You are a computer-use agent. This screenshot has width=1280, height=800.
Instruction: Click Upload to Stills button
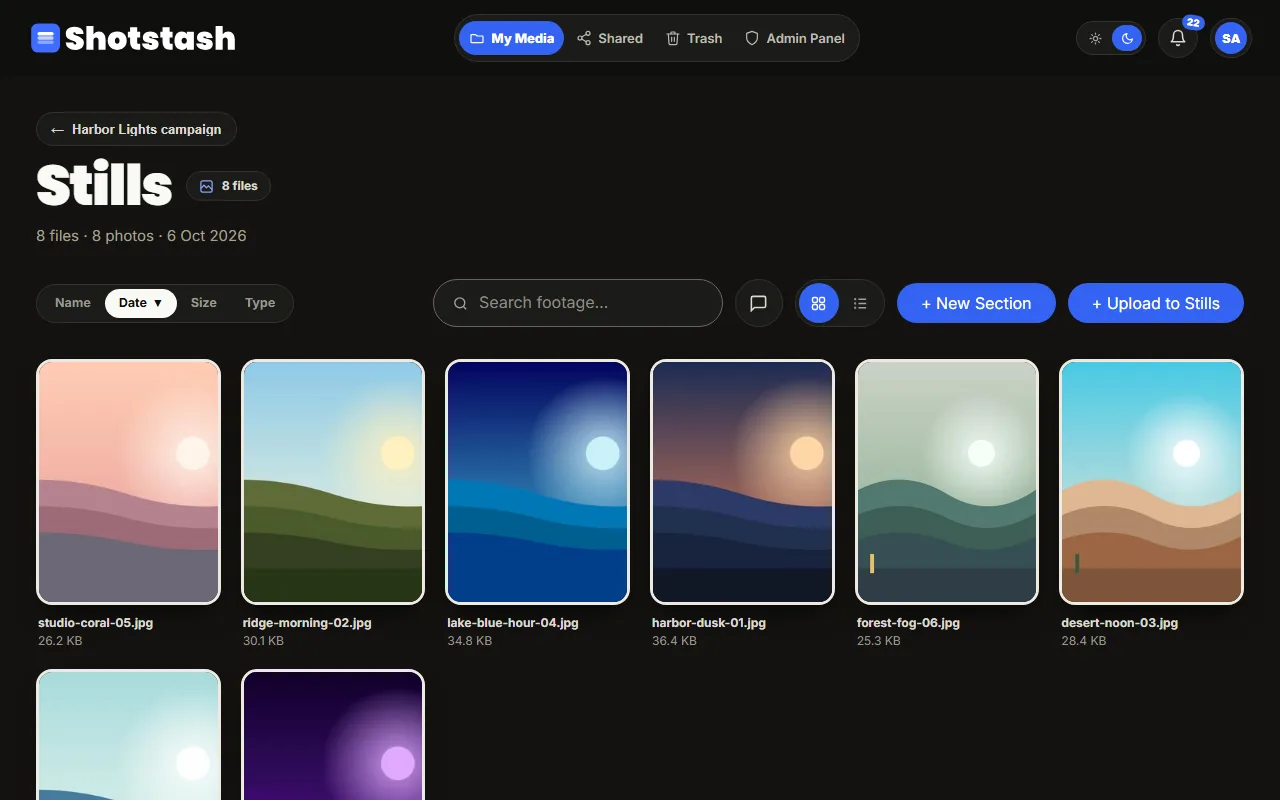click(x=1156, y=303)
